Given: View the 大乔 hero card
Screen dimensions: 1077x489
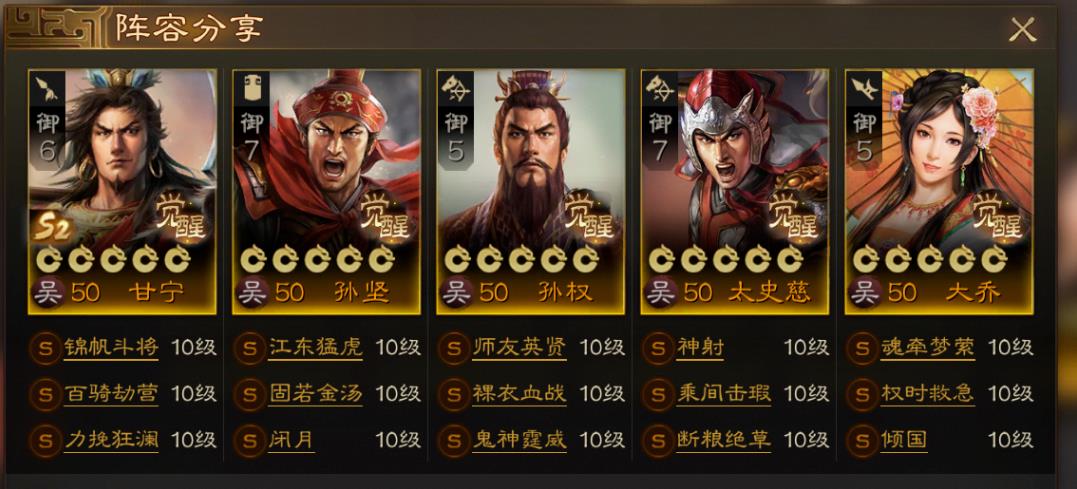Looking at the screenshot, I should tap(939, 192).
